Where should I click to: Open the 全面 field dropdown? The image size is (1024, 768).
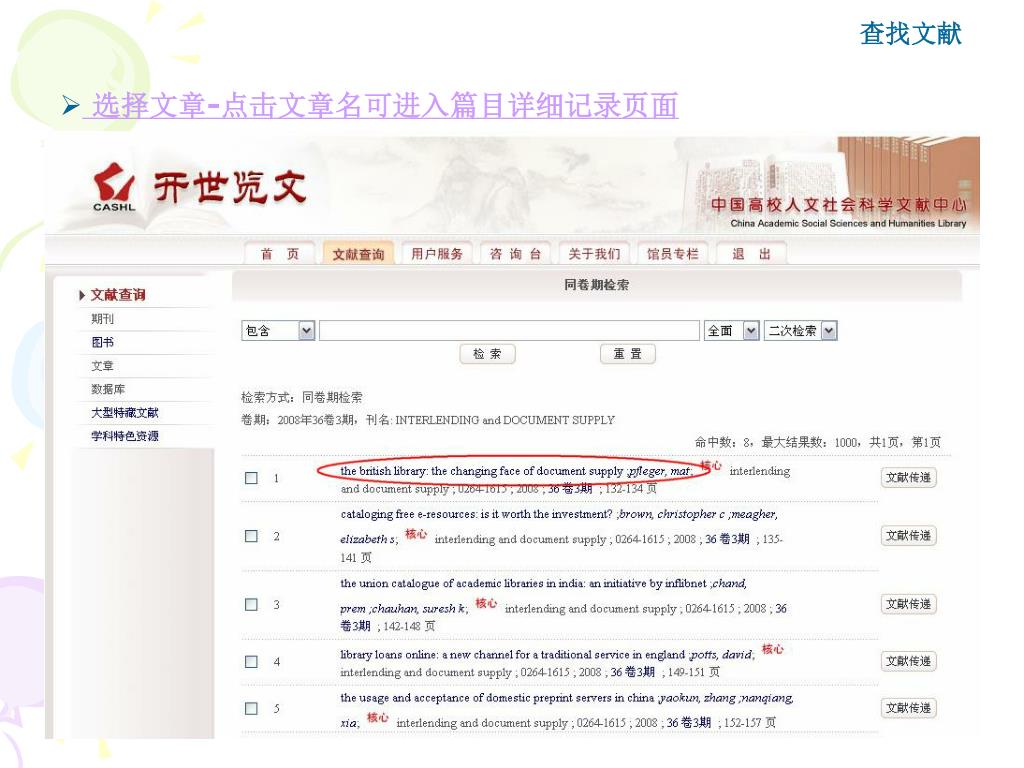731,330
